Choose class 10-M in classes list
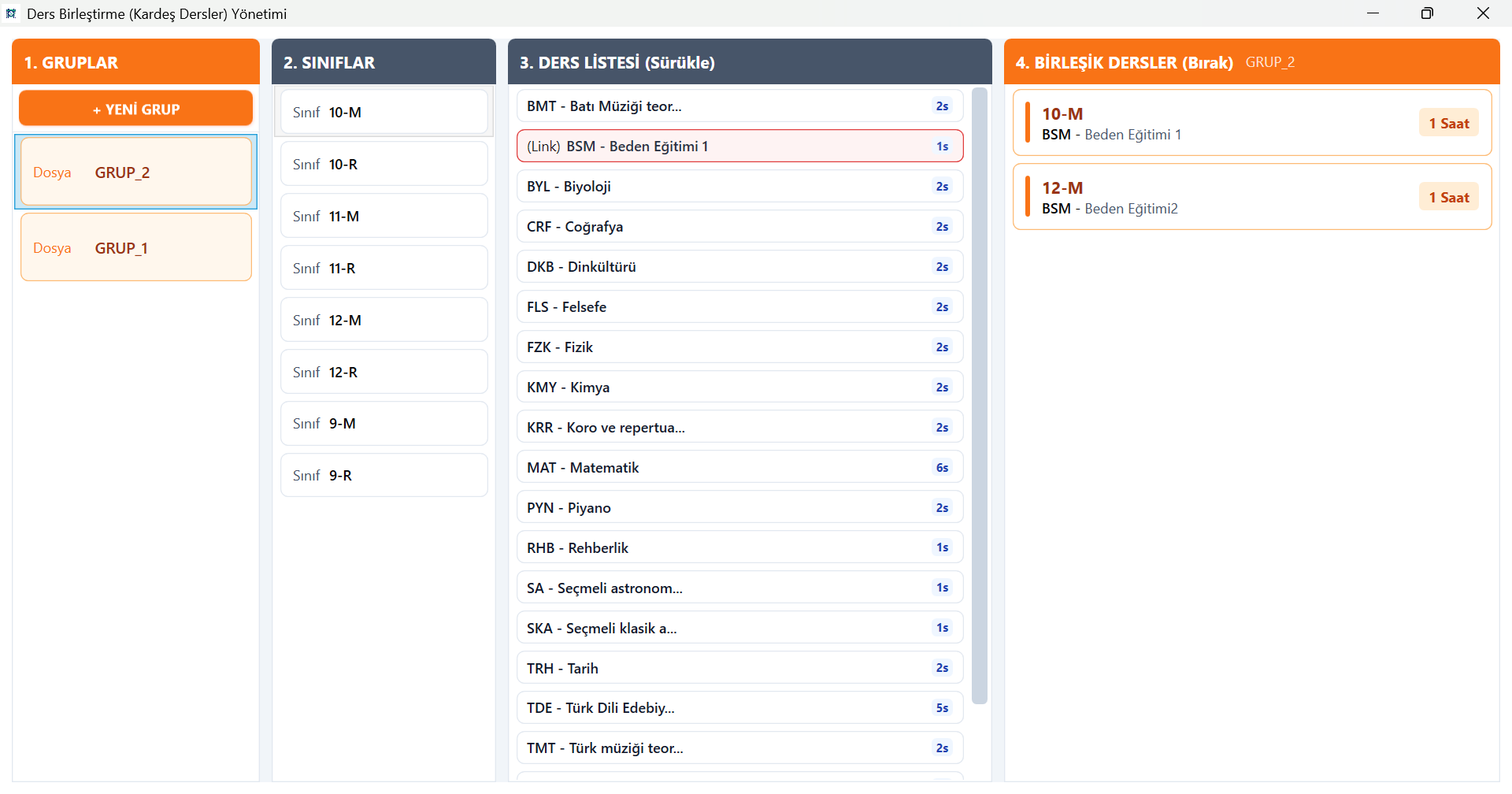Screen dimensions: 1512x794 click(x=384, y=112)
